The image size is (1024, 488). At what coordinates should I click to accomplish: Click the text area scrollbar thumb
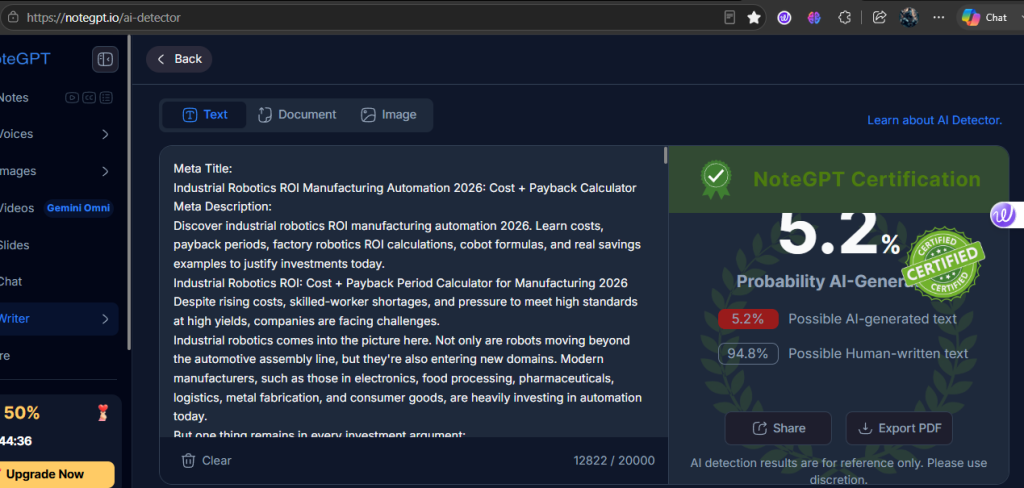click(665, 155)
